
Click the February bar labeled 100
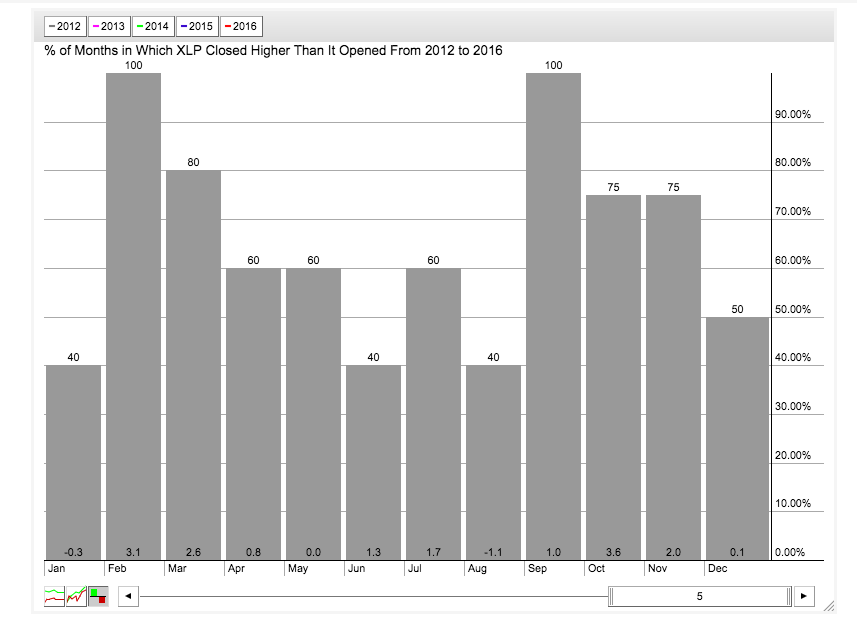[133, 317]
